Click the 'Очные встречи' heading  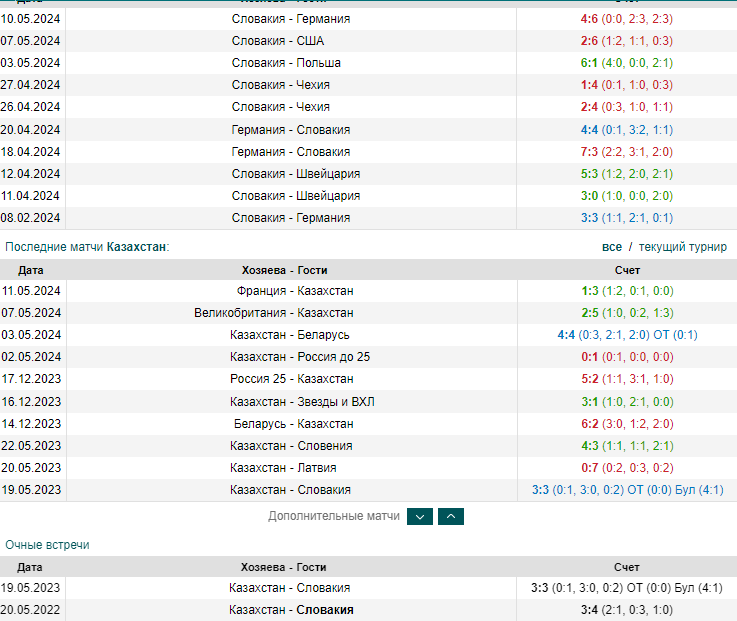point(47,545)
